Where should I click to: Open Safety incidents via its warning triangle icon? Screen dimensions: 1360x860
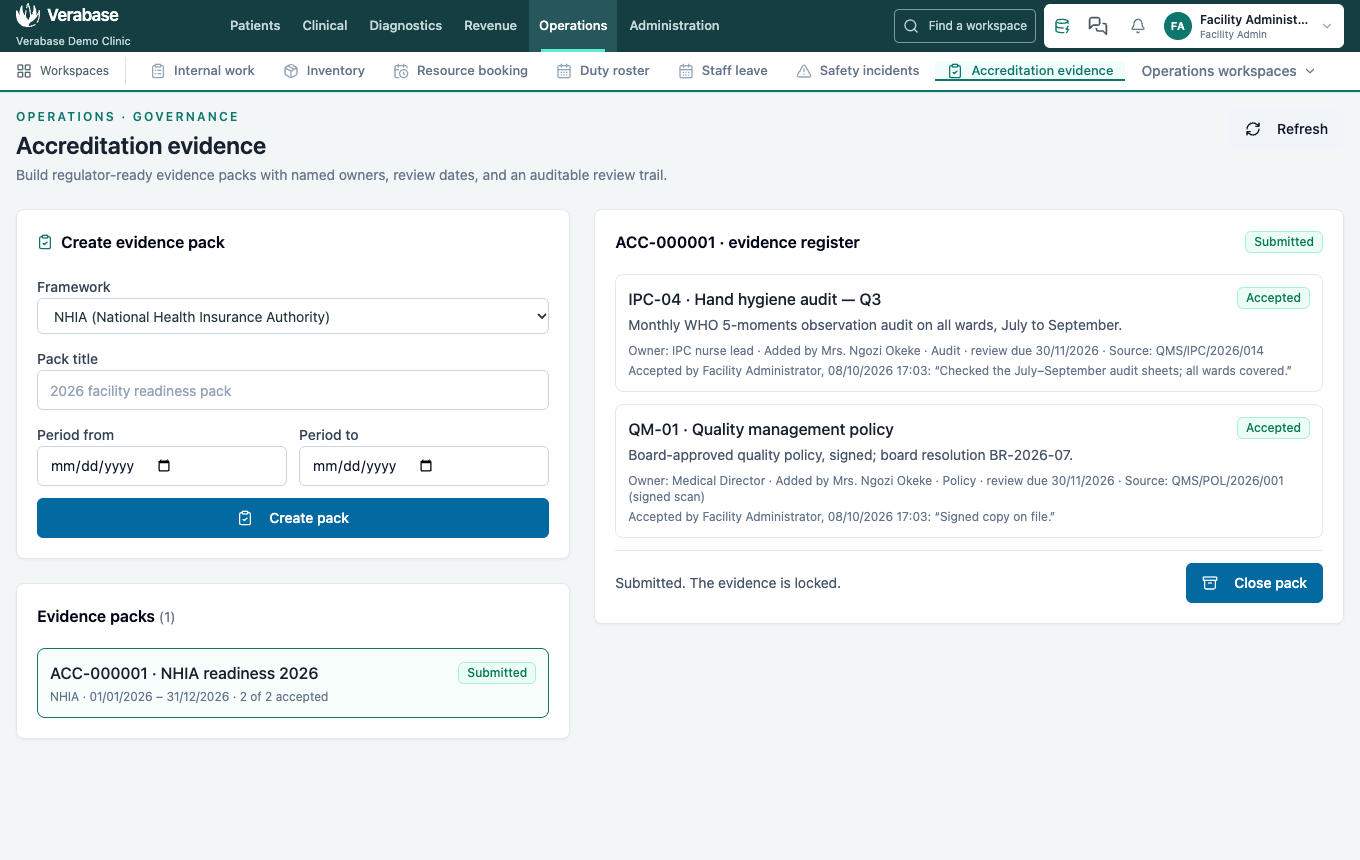point(804,71)
